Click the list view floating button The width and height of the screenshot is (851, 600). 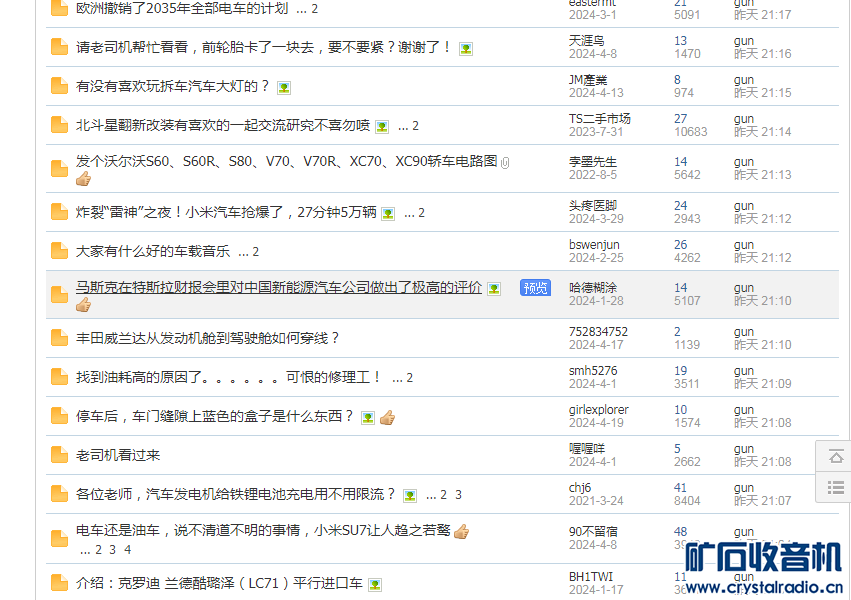pyautogui.click(x=836, y=488)
